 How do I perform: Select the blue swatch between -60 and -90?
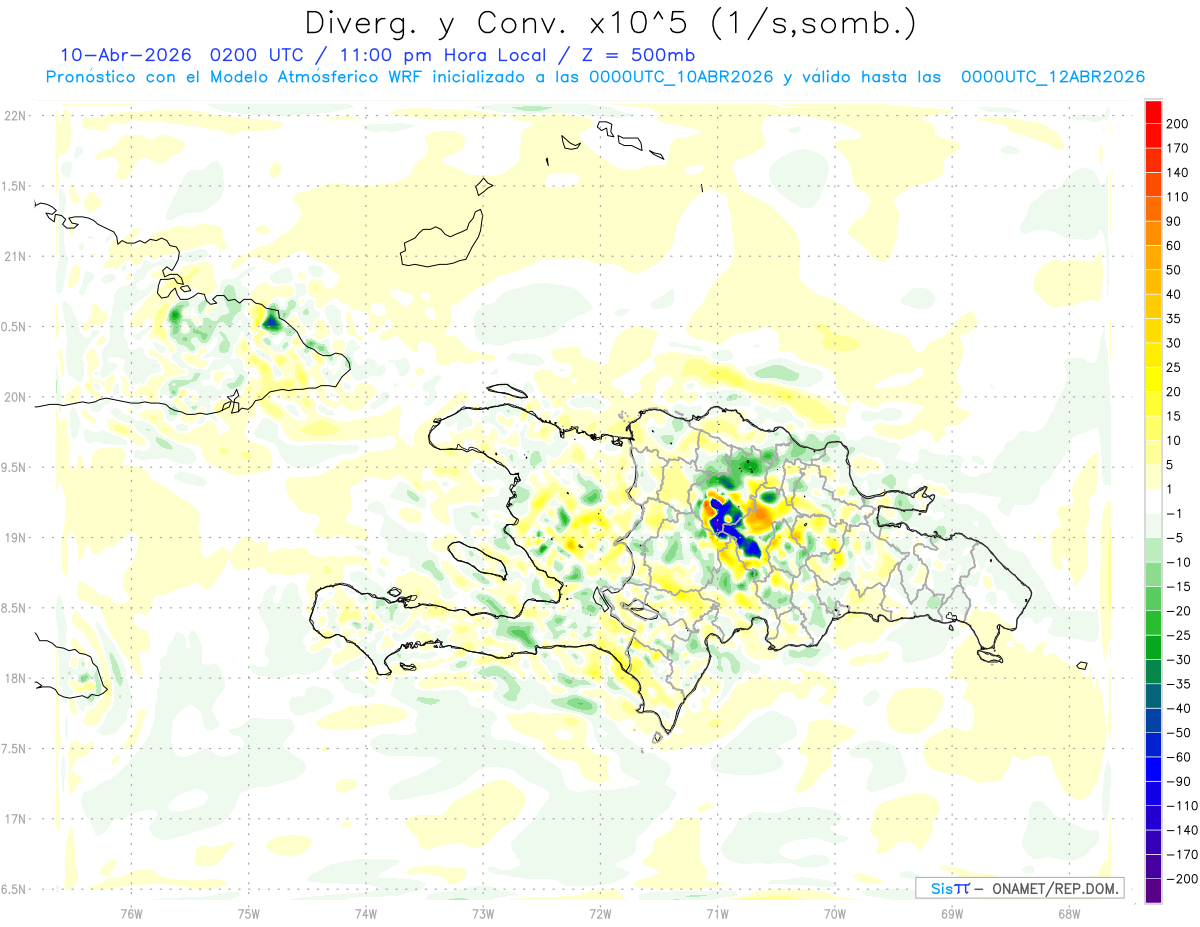[1153, 769]
